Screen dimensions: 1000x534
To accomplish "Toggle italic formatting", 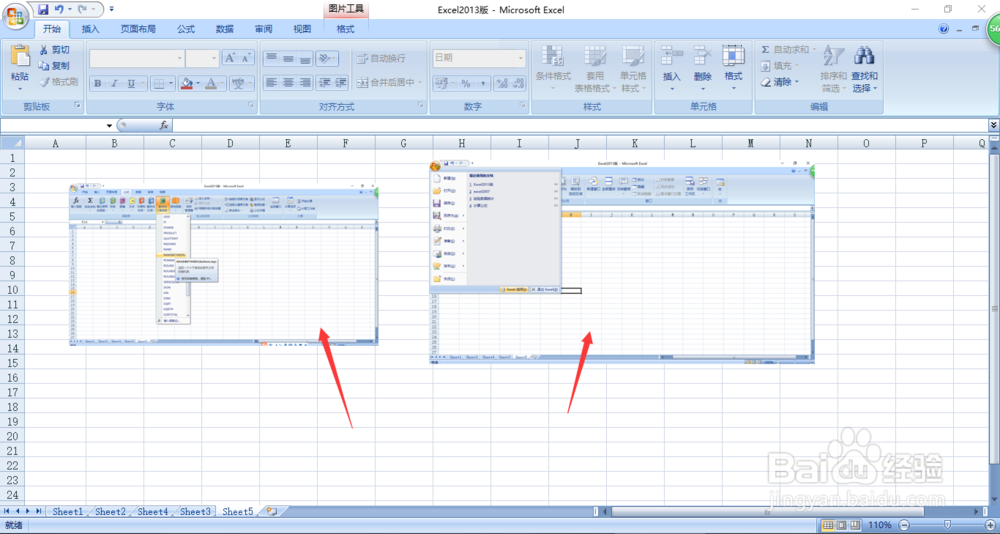I will 114,84.
